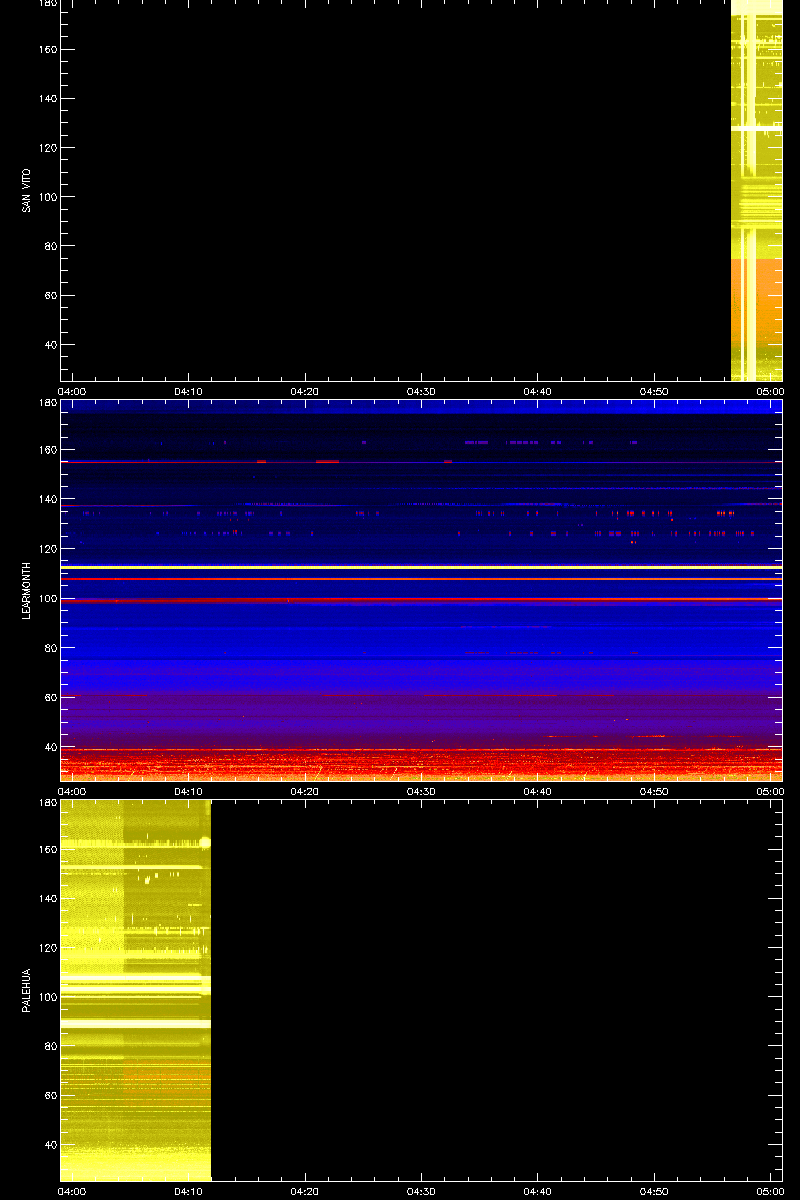Choose 04:10 time label under Learmonth panel
800x1200 pixels.
[188, 791]
